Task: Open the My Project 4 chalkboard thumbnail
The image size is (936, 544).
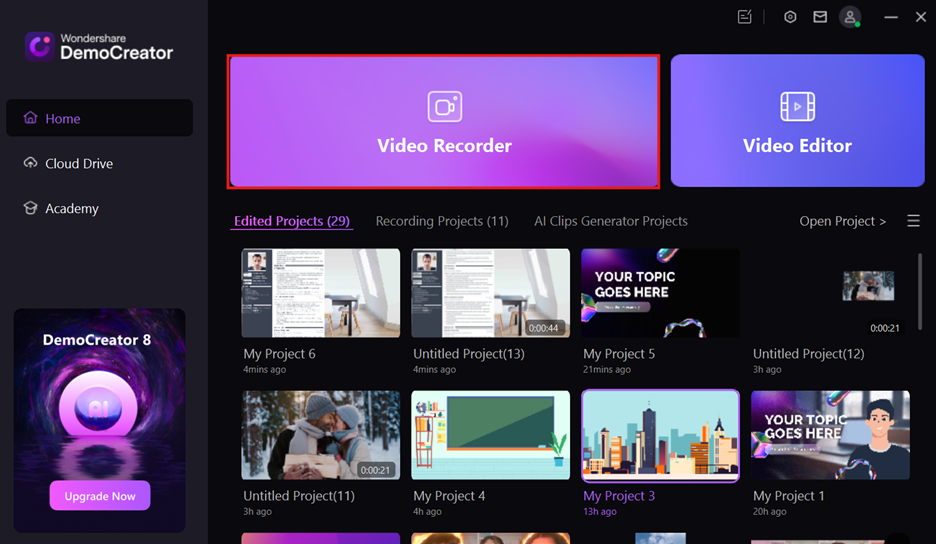Action: pyautogui.click(x=491, y=435)
